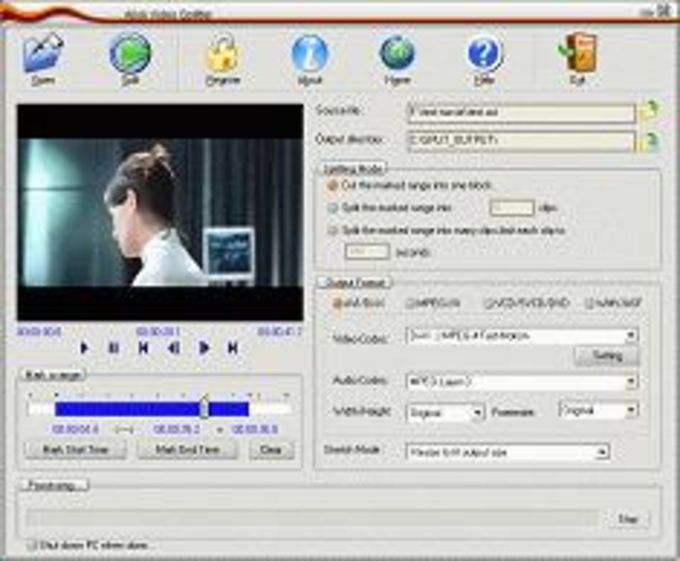This screenshot has height=561, width=680.
Task: Expand the Audio Codec dropdown
Action: pyautogui.click(x=631, y=382)
